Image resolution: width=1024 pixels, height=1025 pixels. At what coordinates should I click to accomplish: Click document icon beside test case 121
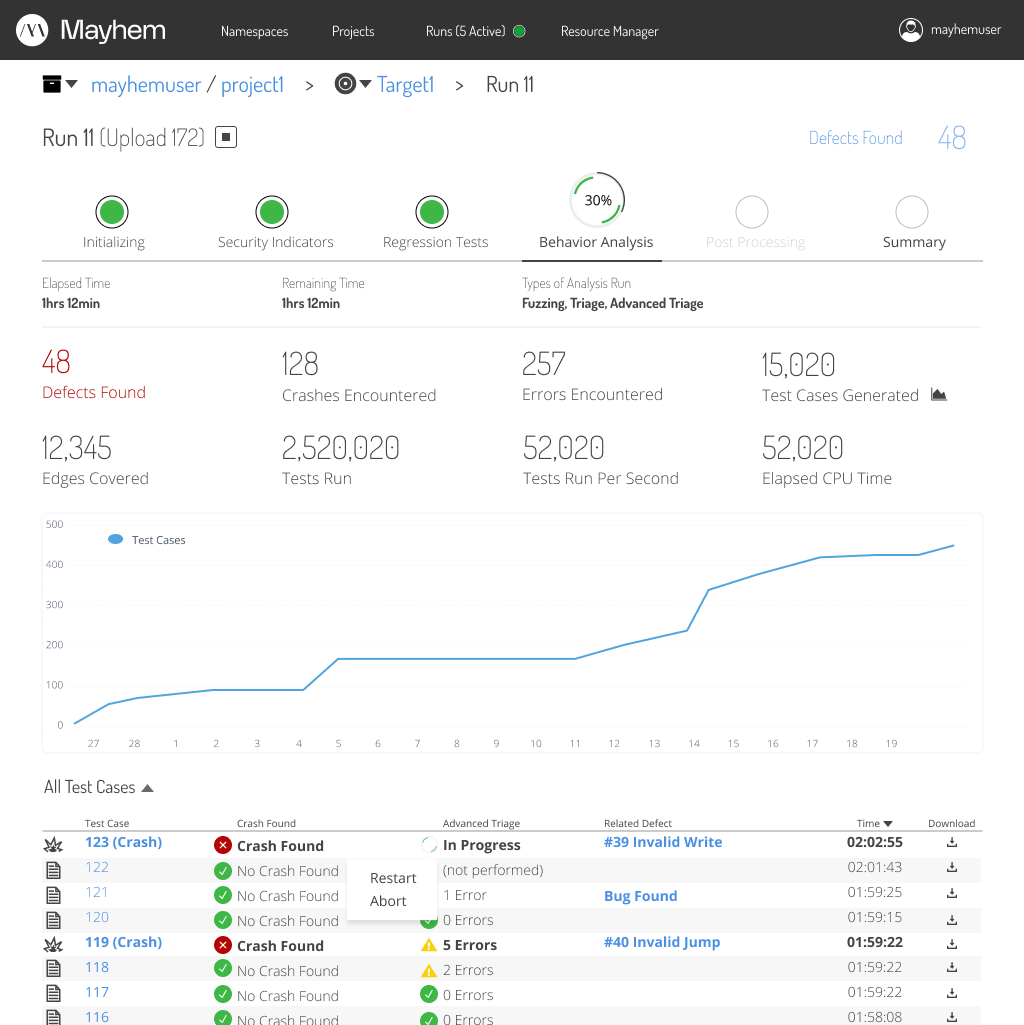point(54,894)
